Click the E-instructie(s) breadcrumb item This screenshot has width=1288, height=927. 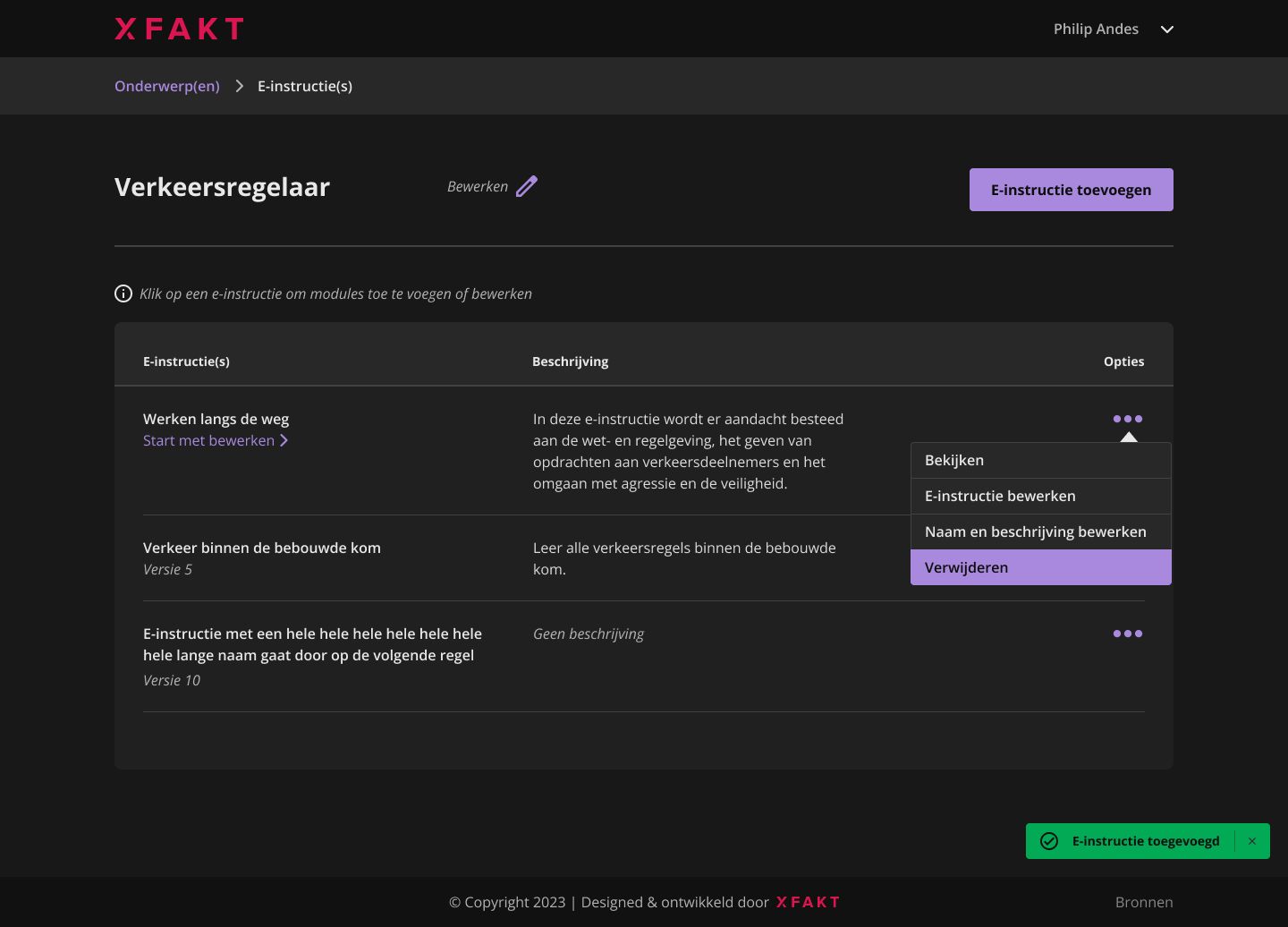pyautogui.click(x=305, y=86)
